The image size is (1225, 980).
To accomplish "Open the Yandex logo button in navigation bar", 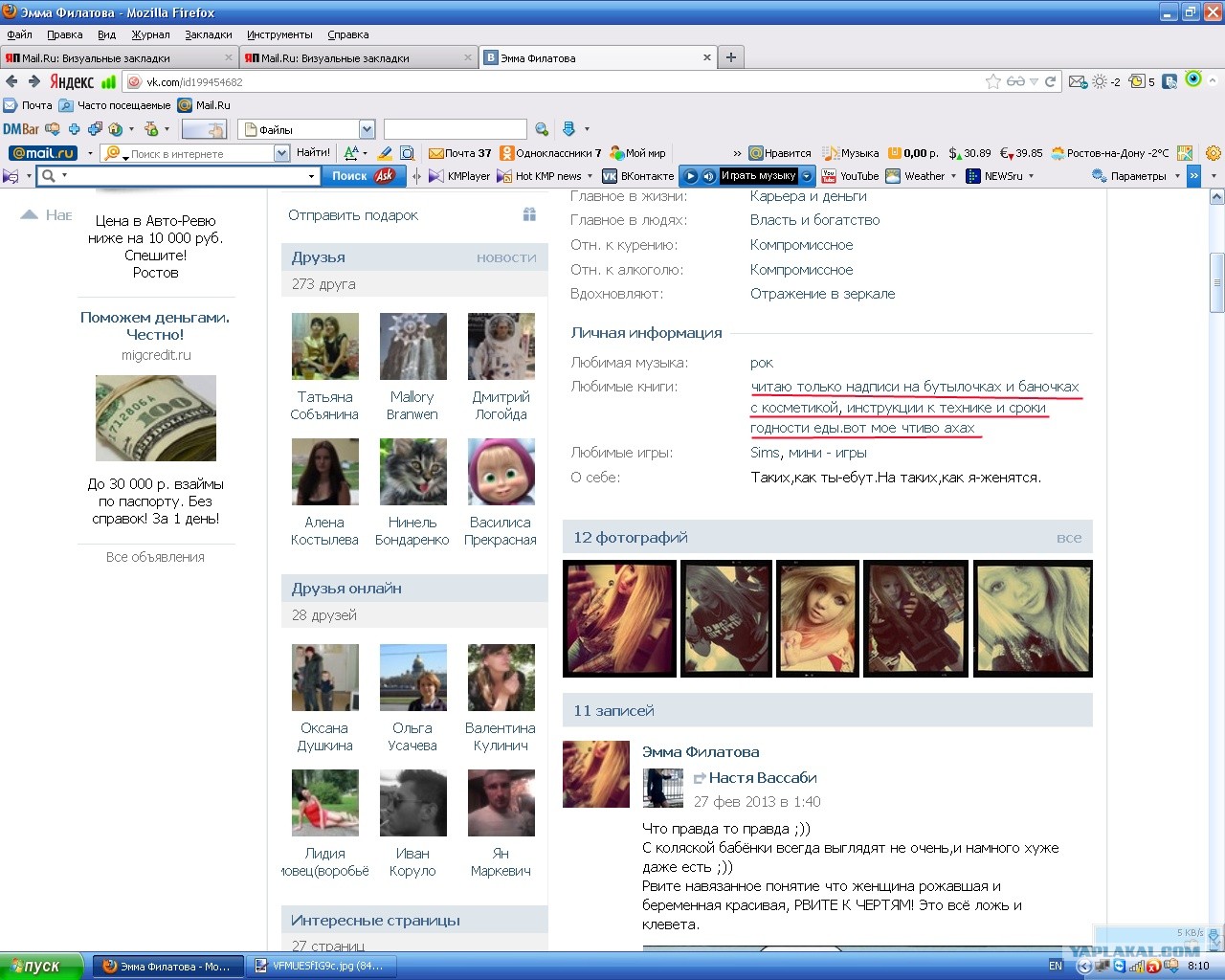I will tap(72, 81).
